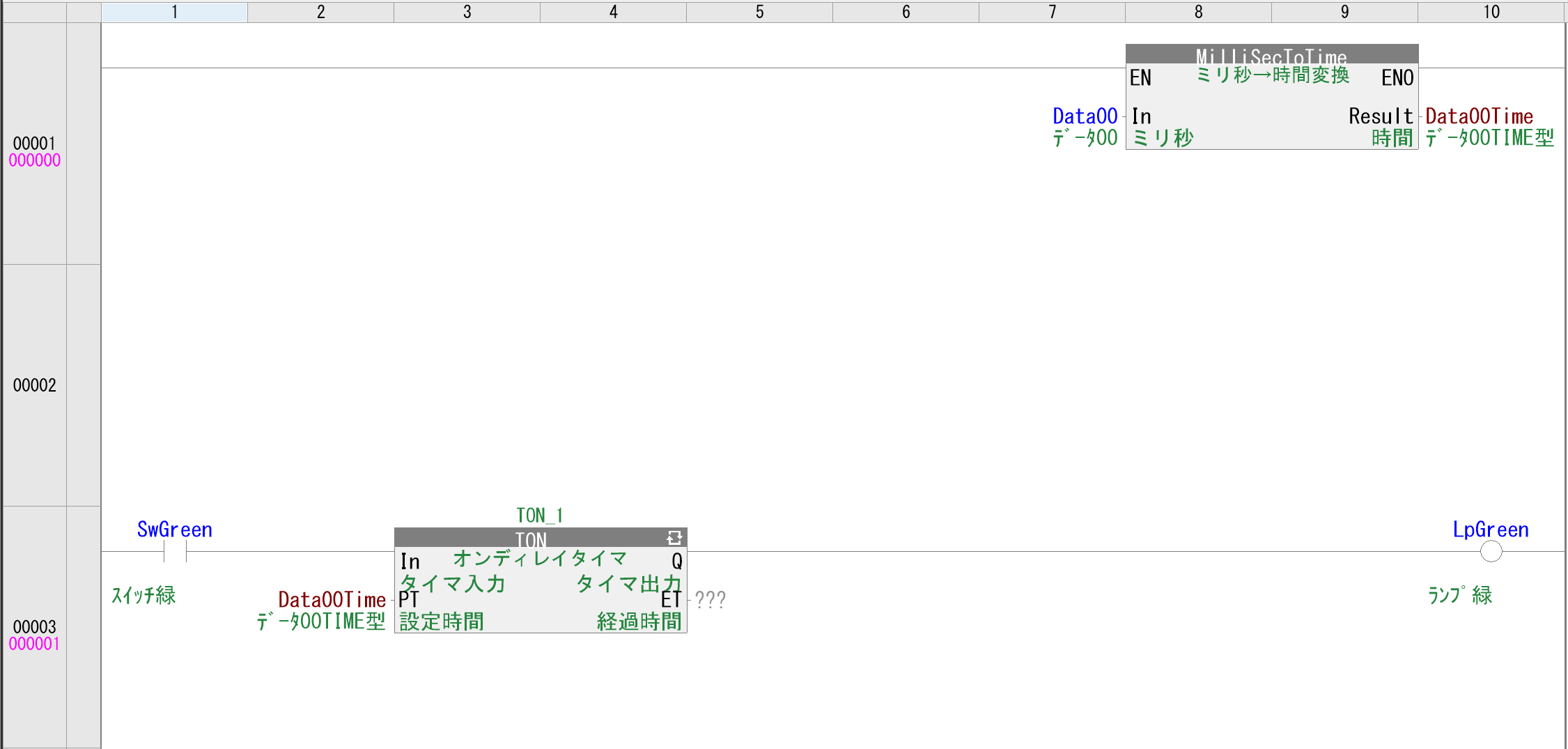Screen dimensions: 1568x749
Task: Select column header 8
Action: pyautogui.click(x=1199, y=12)
